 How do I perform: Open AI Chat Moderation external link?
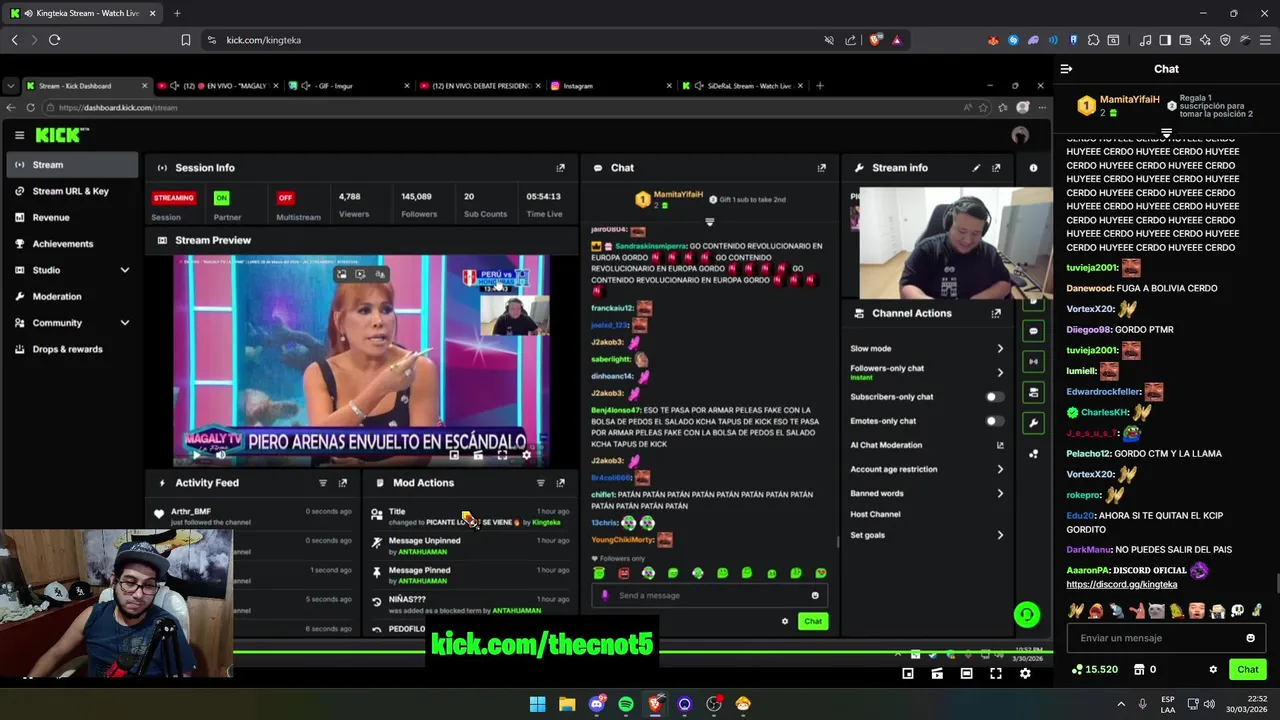(x=1000, y=445)
